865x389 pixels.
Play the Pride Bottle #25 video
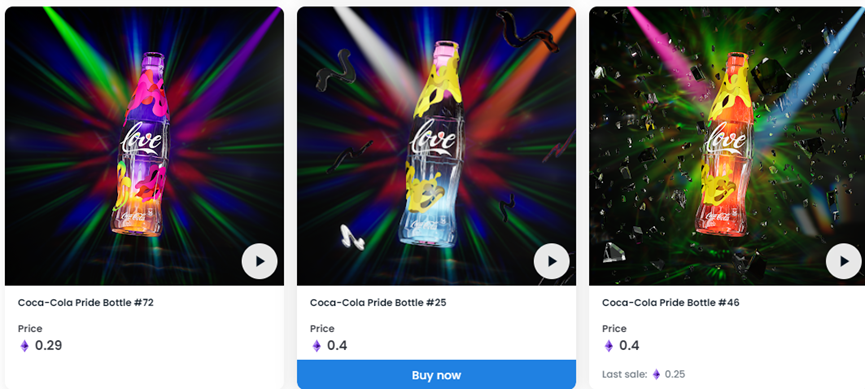click(552, 261)
